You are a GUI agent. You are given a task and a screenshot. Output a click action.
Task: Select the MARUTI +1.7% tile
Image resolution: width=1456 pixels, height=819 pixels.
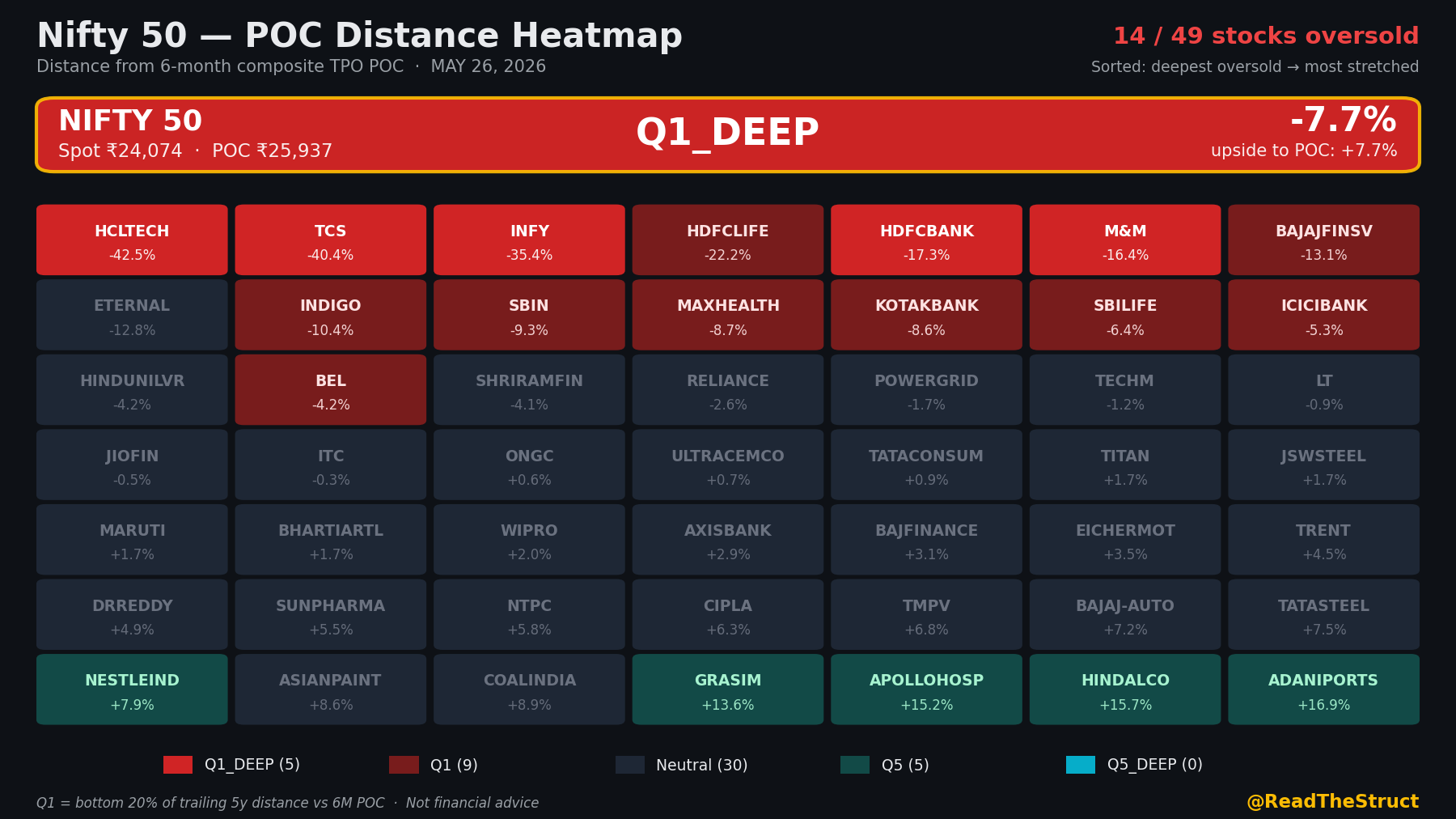[x=132, y=540]
